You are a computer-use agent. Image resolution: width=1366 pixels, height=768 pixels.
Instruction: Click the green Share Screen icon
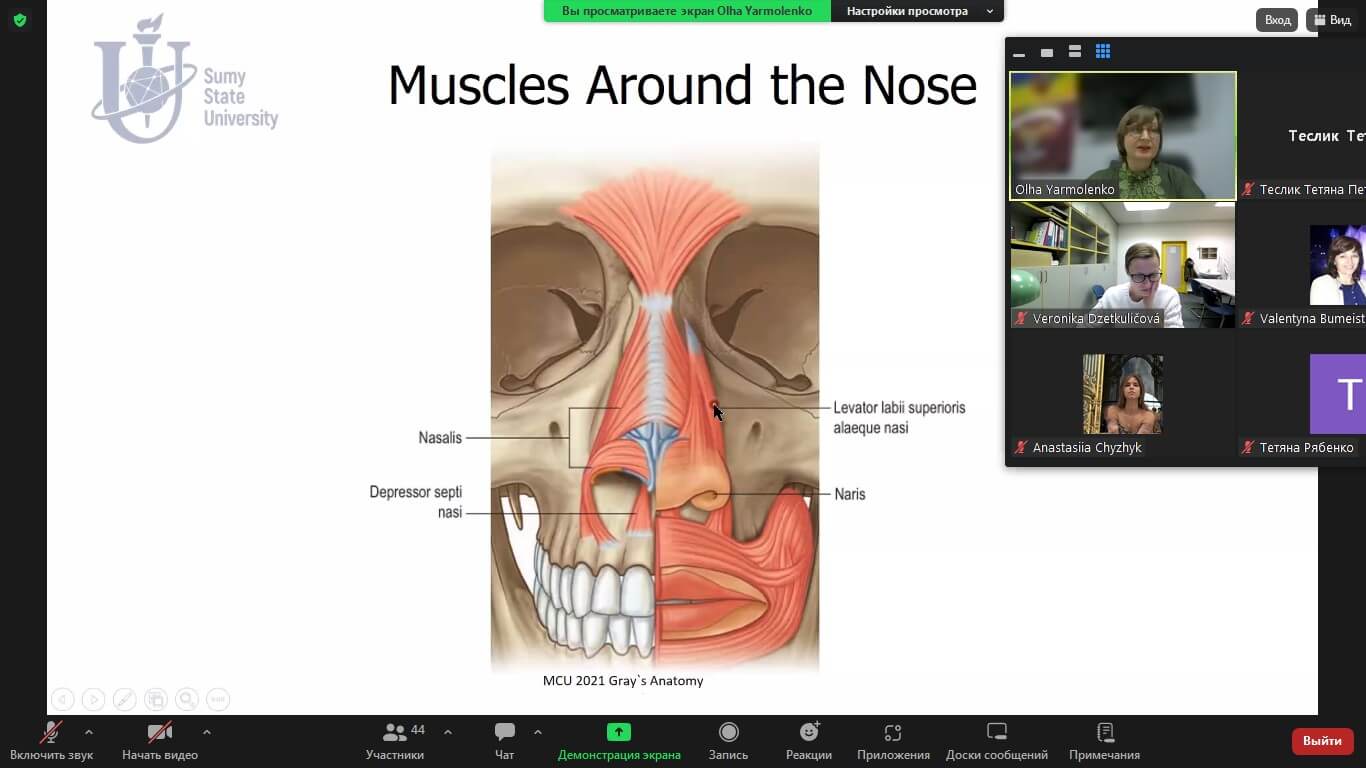tap(619, 733)
